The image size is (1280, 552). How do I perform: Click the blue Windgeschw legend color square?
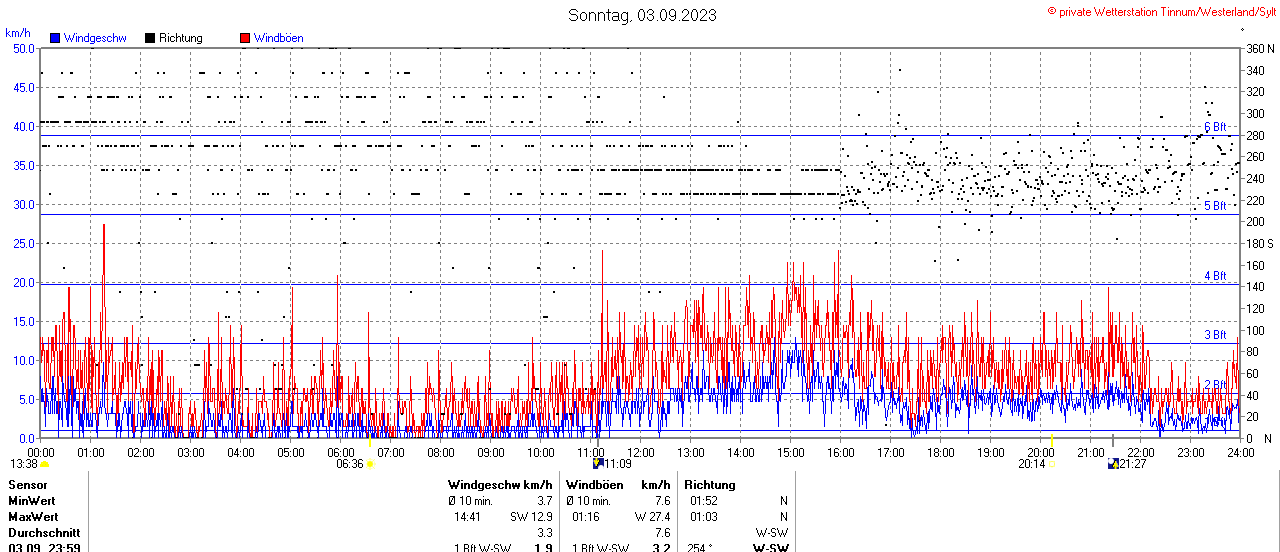click(54, 38)
